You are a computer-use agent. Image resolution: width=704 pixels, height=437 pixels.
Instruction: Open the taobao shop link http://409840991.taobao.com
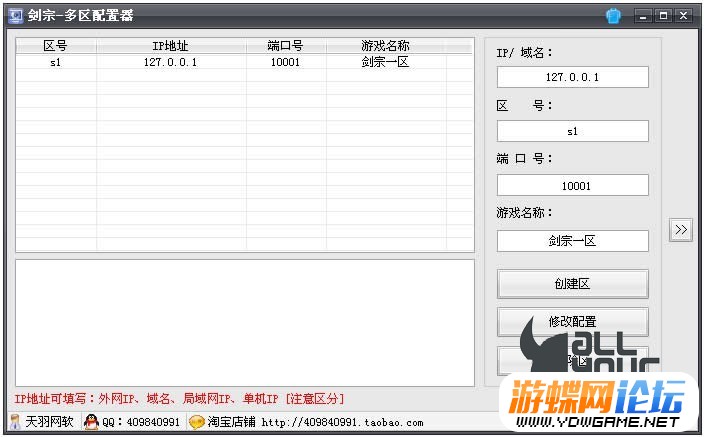coord(343,422)
